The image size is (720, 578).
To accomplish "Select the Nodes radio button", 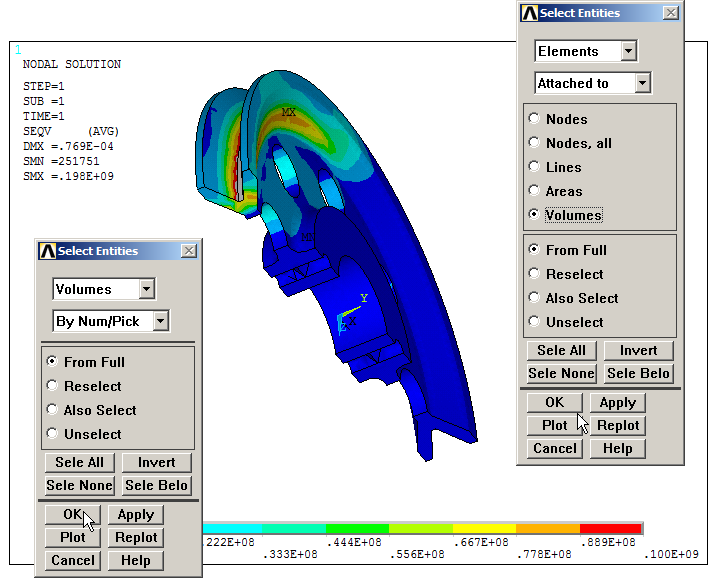I will click(534, 119).
